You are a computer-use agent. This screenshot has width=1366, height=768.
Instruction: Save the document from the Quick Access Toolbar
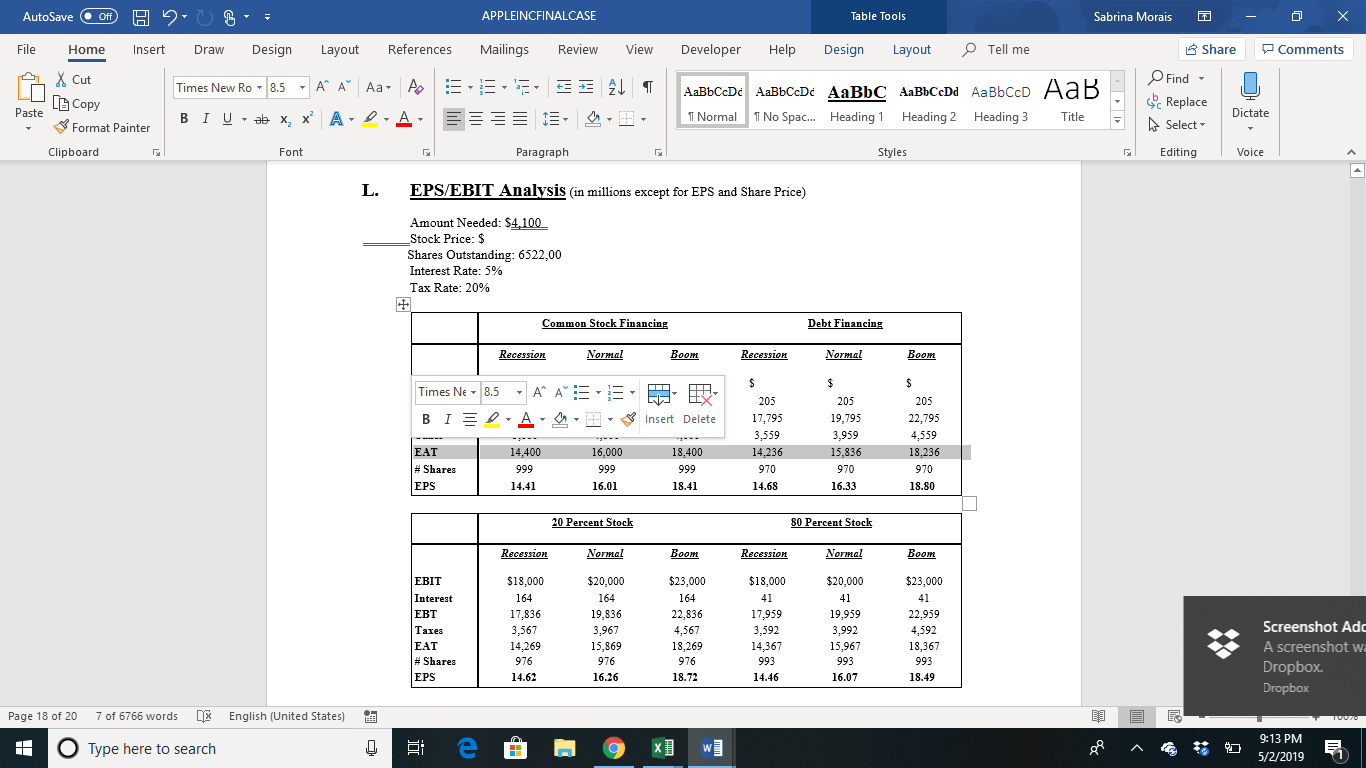point(142,16)
